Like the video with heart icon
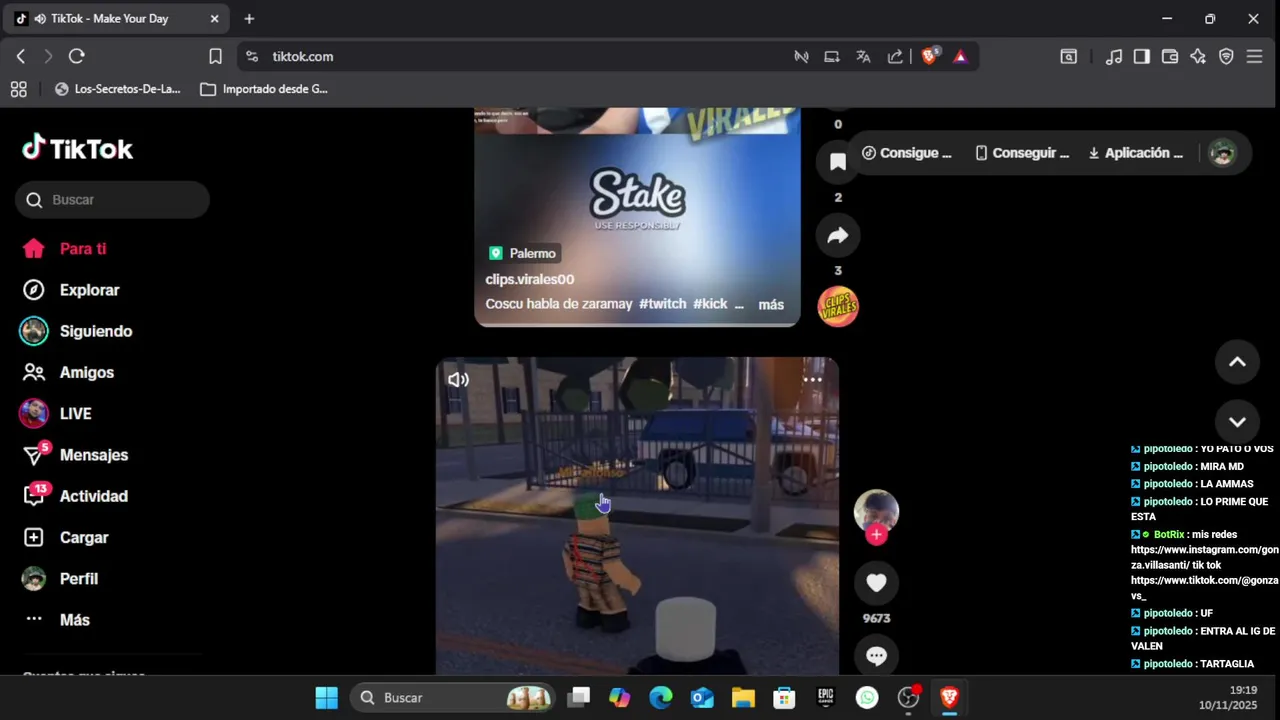Screen dimensions: 1280x720 pos(876,583)
